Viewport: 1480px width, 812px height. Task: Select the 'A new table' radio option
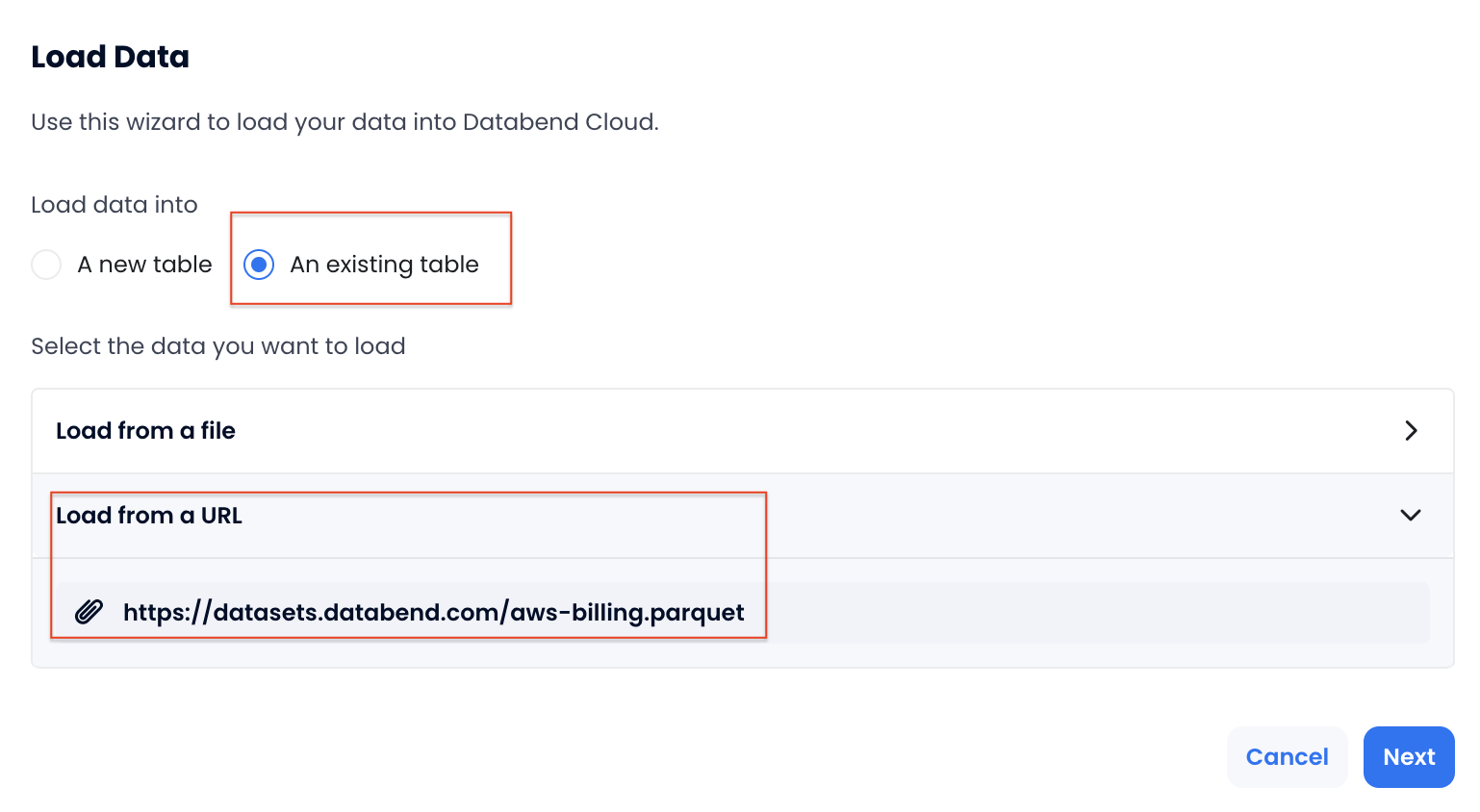pos(46,265)
